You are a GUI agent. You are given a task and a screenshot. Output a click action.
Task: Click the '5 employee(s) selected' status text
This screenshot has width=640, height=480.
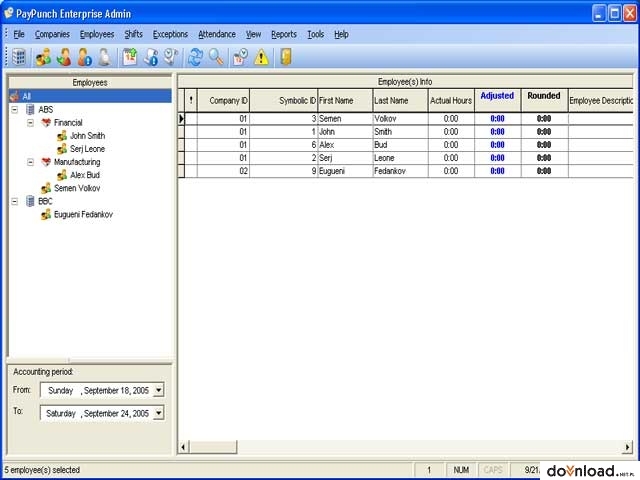click(x=42, y=470)
